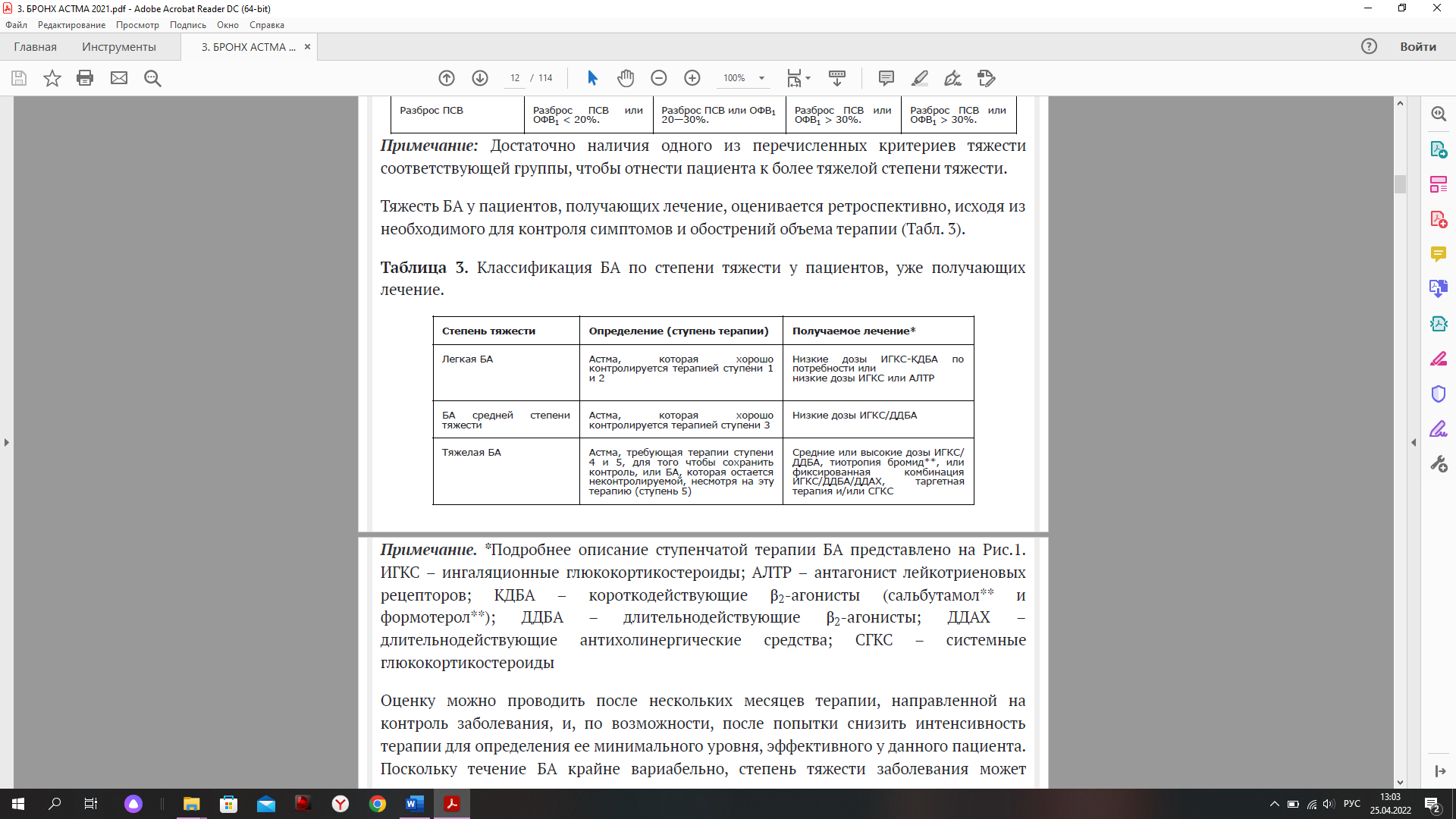Zoom out with minus button
Viewport: 1456px width, 819px height.
click(x=659, y=78)
